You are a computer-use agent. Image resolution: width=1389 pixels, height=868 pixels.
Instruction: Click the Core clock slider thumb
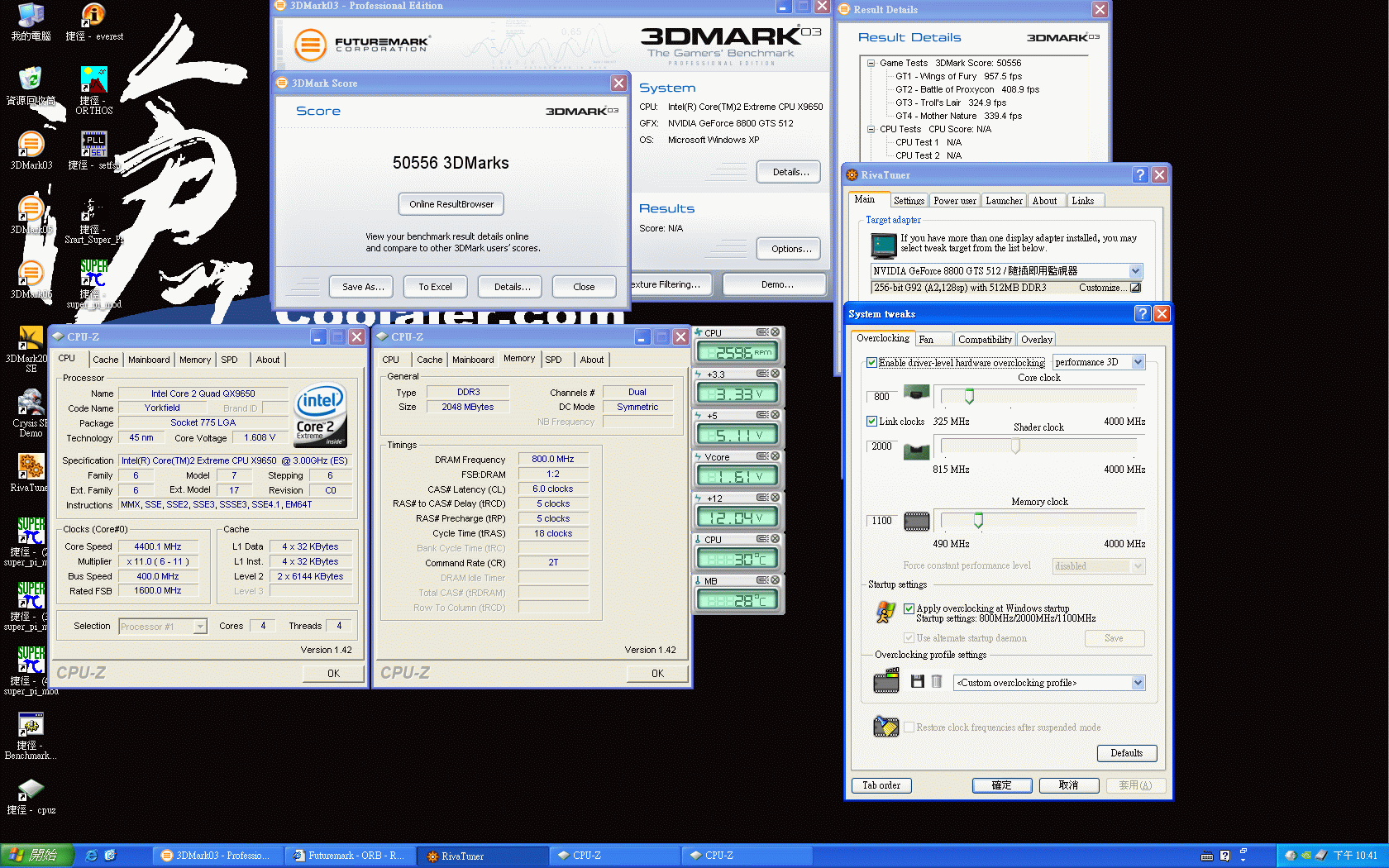click(x=969, y=396)
